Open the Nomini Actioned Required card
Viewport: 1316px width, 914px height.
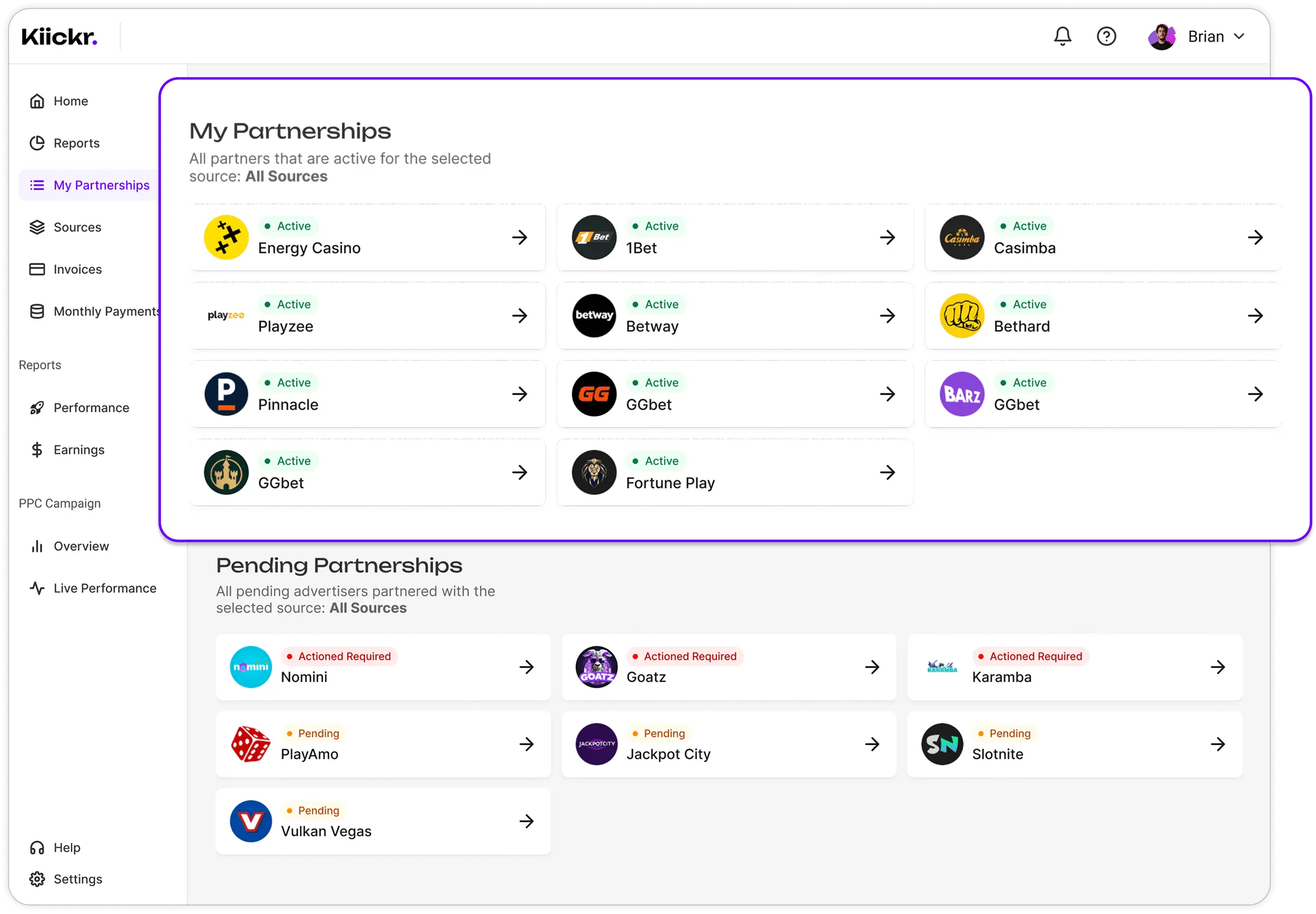tap(383, 666)
